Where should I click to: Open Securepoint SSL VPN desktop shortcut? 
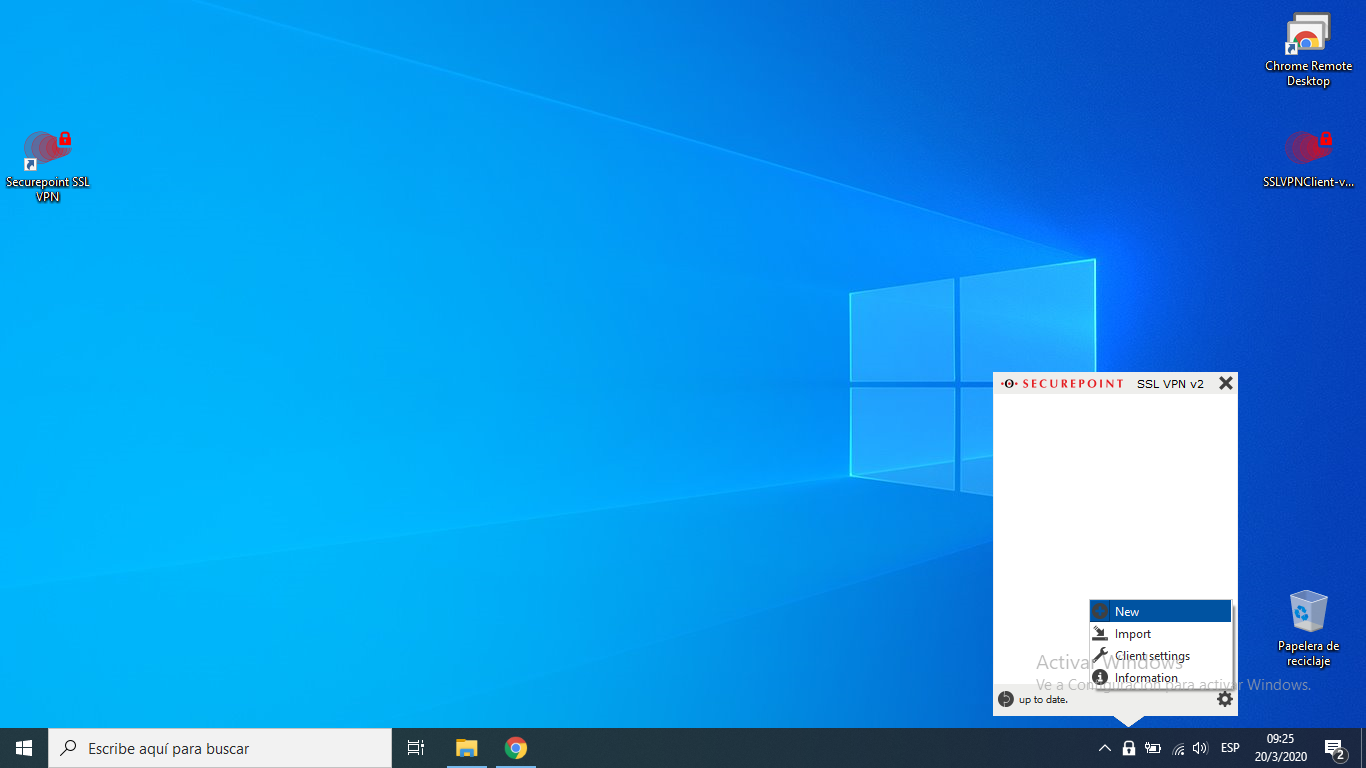pyautogui.click(x=47, y=166)
